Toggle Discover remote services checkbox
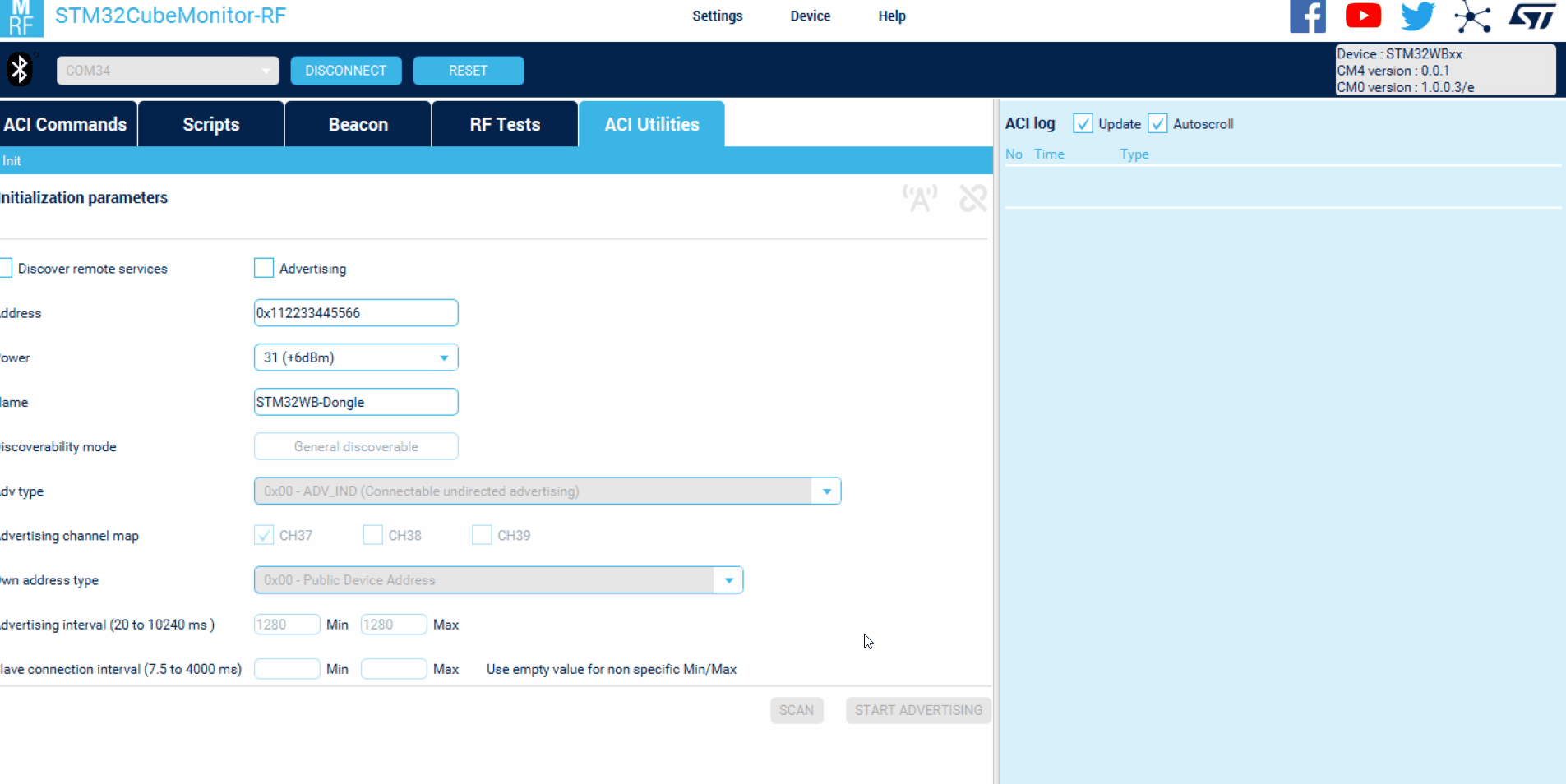 6,268
